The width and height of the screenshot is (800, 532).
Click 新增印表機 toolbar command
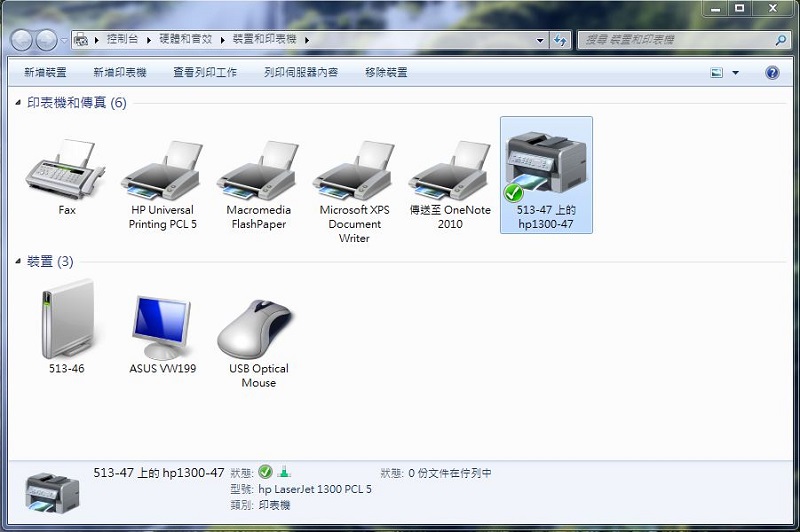tap(119, 73)
